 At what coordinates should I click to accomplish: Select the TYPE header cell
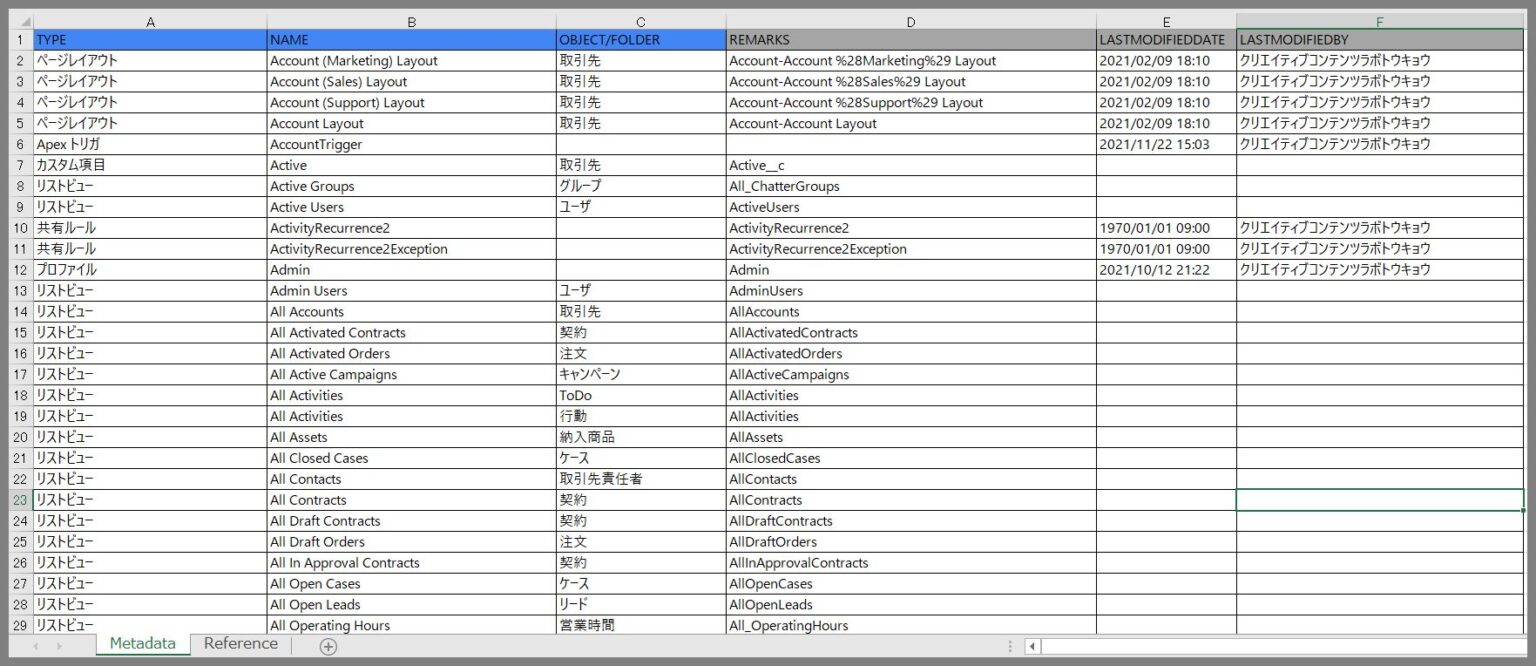point(150,39)
